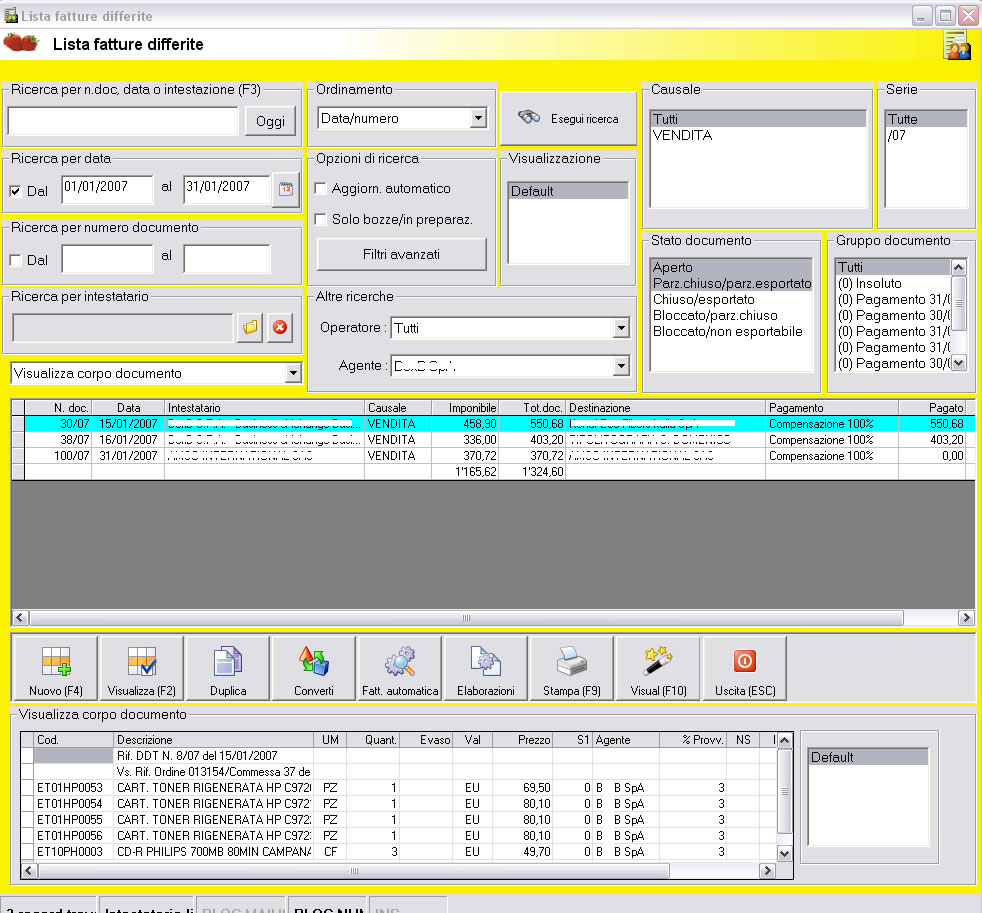Viewport: 982px width, 913px height.
Task: Click the Nuovo (F4) toolbar icon
Action: (56, 668)
